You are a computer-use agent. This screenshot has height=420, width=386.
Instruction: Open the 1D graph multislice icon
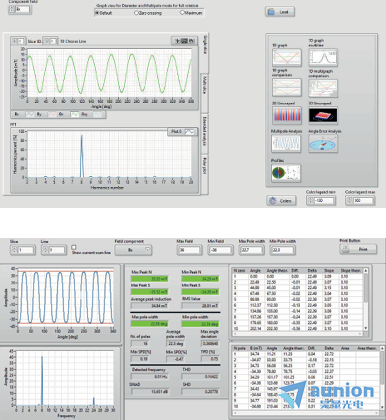click(323, 58)
